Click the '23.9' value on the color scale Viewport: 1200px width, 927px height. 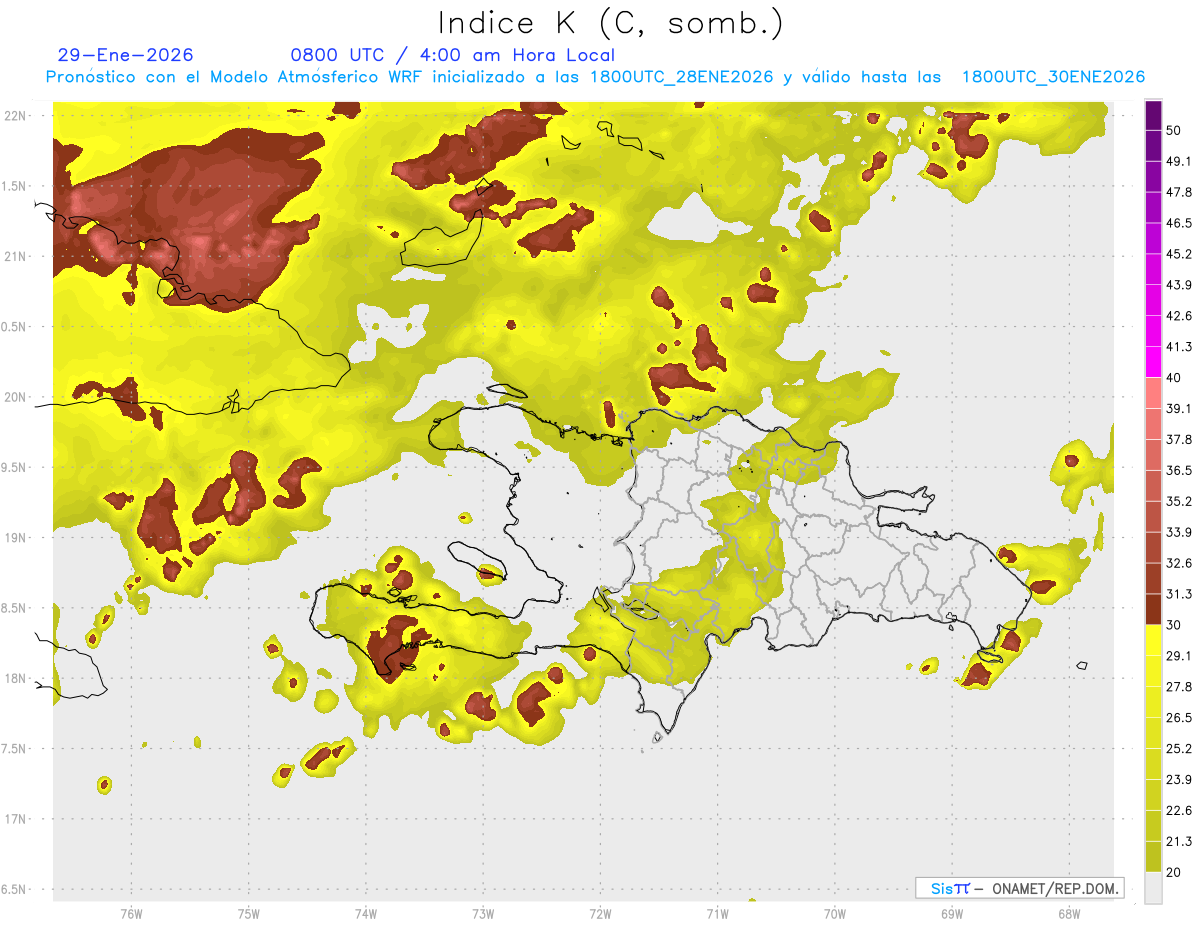coord(1179,780)
